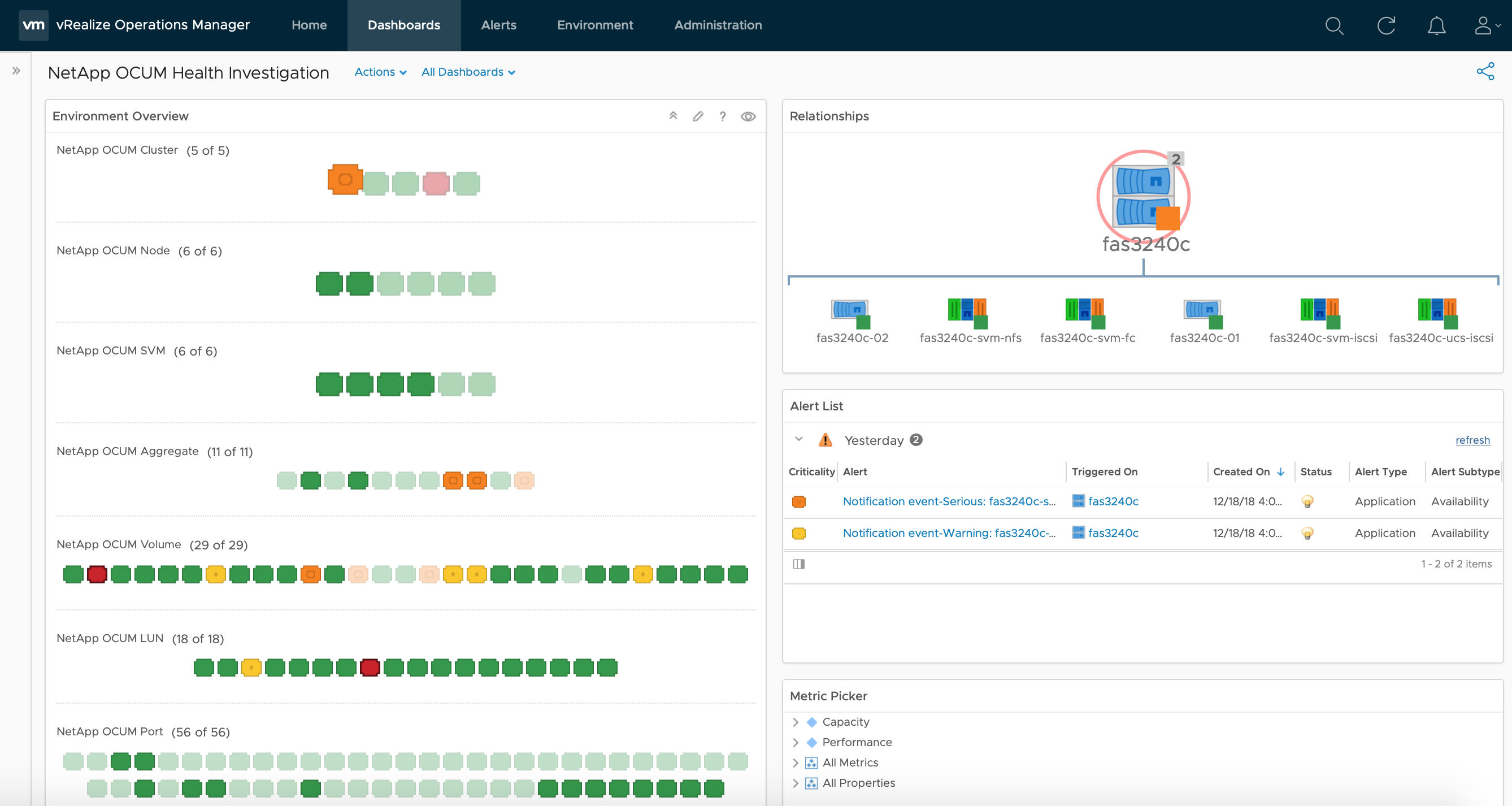Expand the All Metrics tree node
This screenshot has width=1512, height=806.
pos(796,762)
